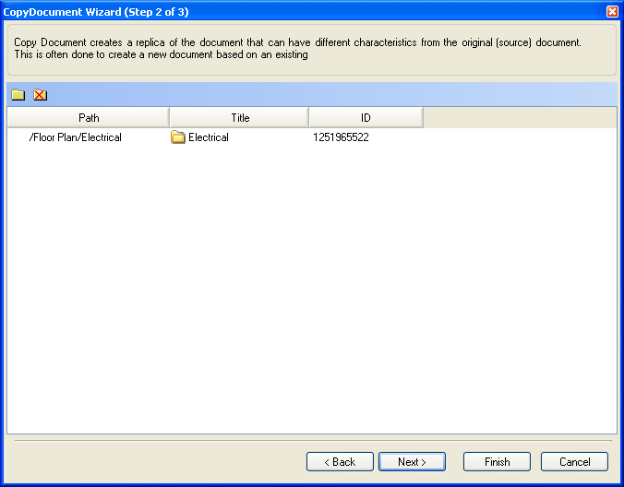Select the /Floor Plan/Electrical path cell
The image size is (624, 487).
(75, 138)
